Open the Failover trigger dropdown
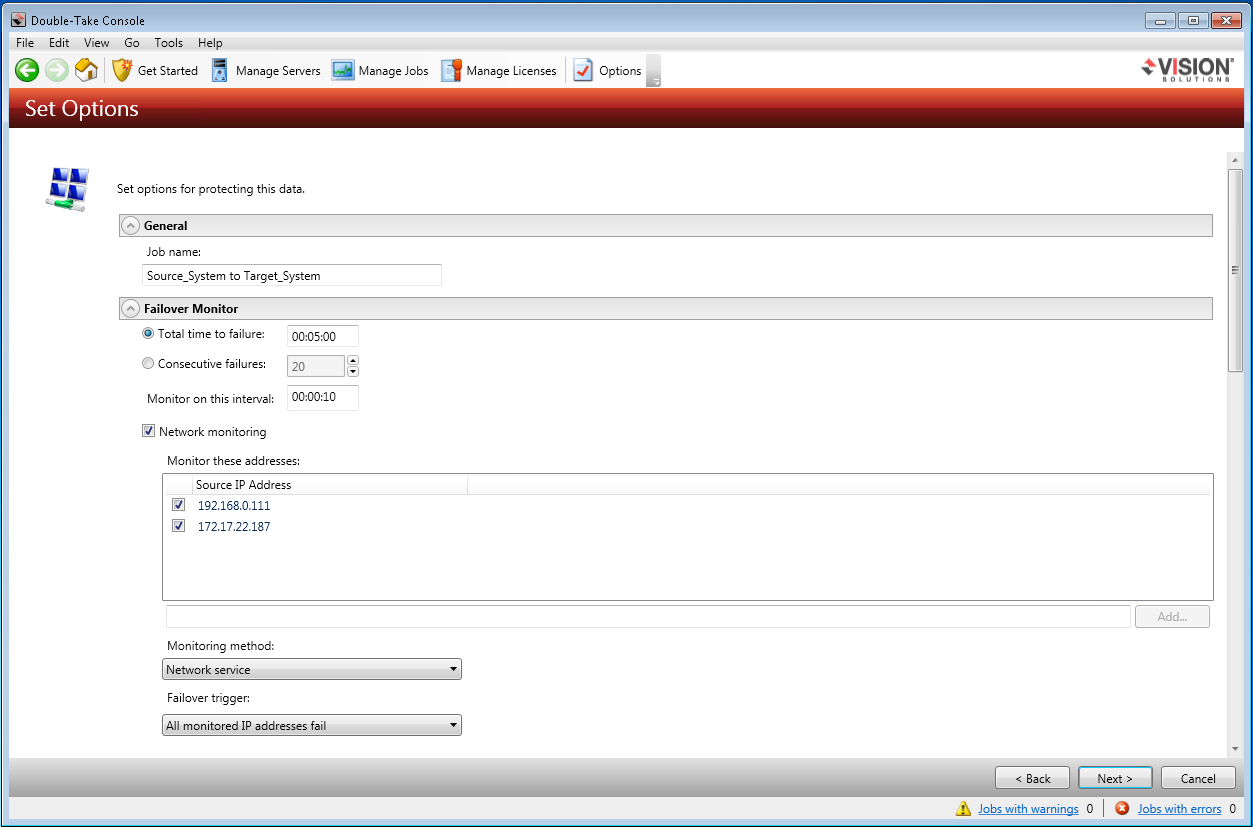The width and height of the screenshot is (1253, 827). coord(311,726)
